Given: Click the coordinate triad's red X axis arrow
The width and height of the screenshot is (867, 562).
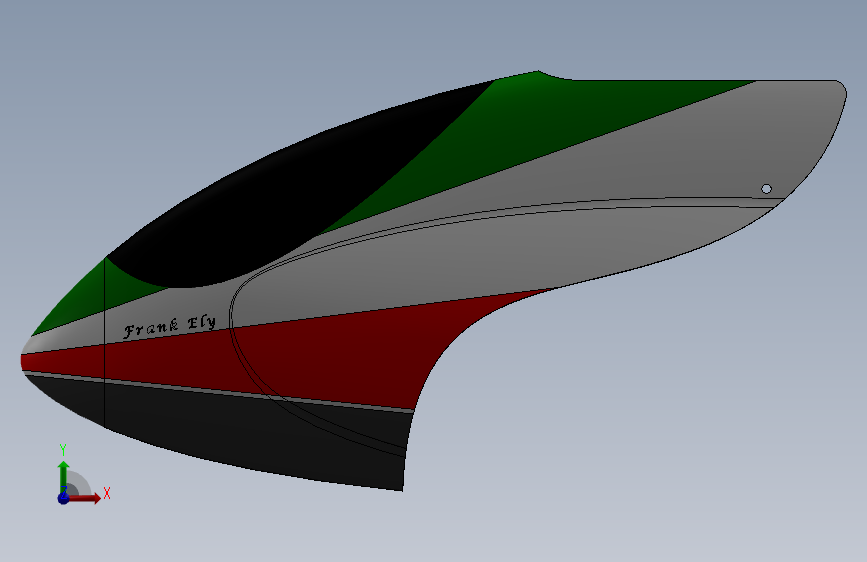Looking at the screenshot, I should point(84,498).
